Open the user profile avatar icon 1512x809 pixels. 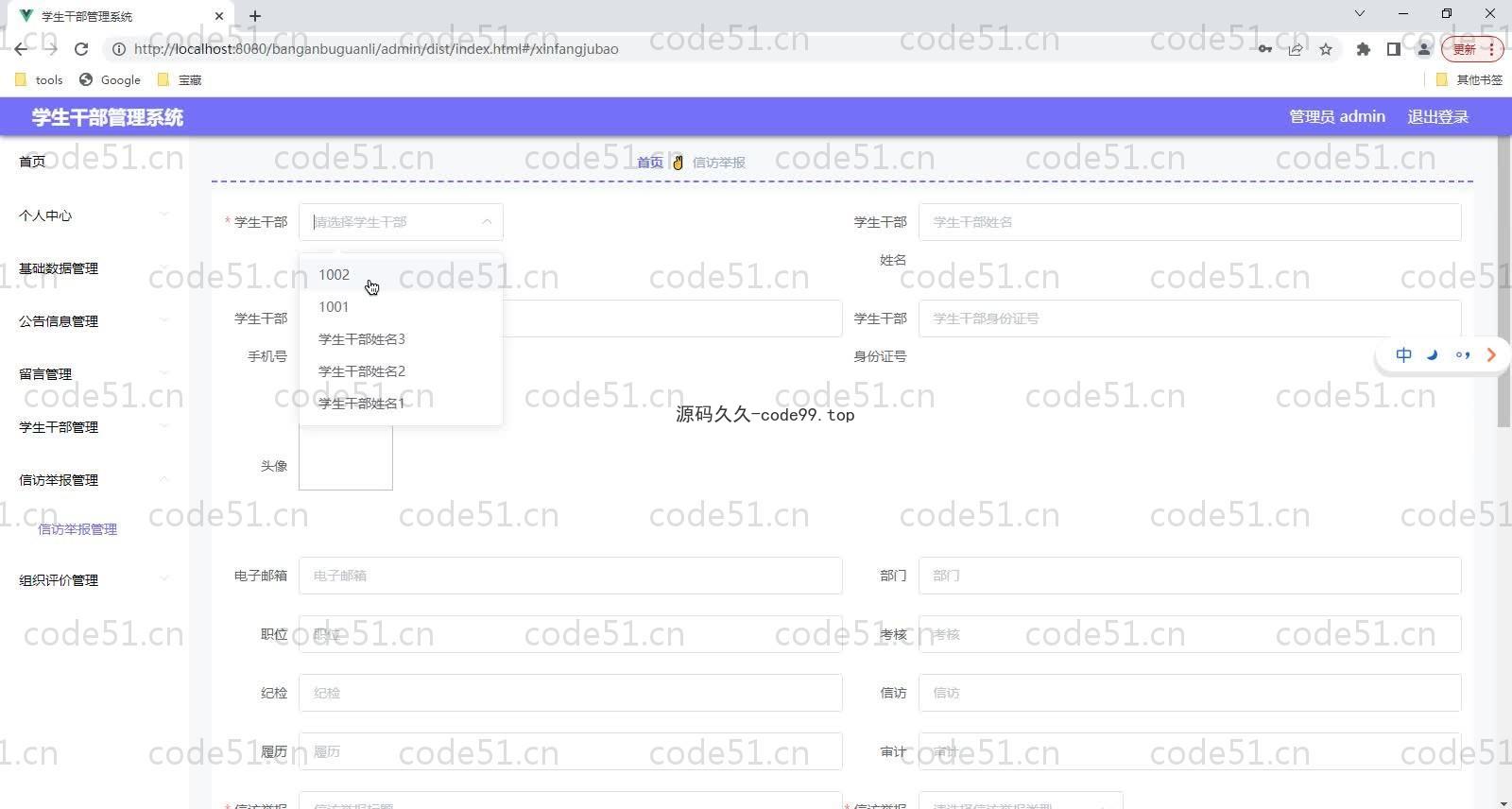pos(1423,49)
